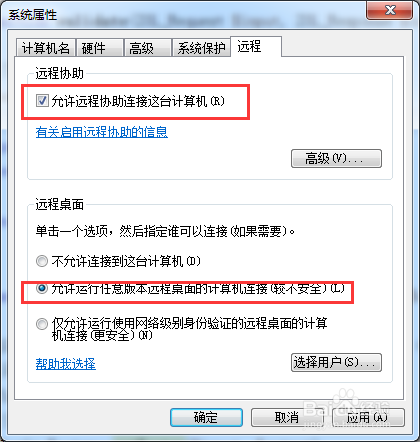Select 不允许连接到这台计算机 radio option
This screenshot has height=442, width=420.
pos(42,261)
